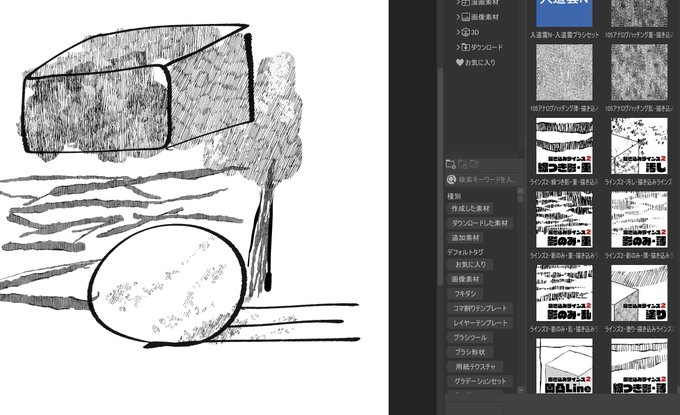The image size is (680, 415).
Task: Click the ダウンロード folder icon with arrow
Action: (x=465, y=47)
